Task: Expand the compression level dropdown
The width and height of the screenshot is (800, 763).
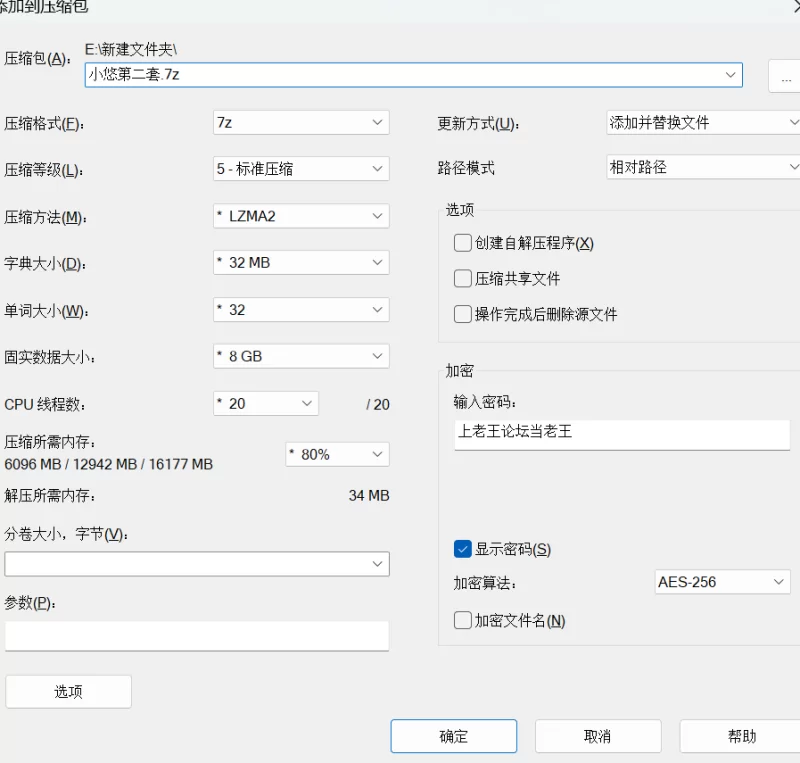Action: [301, 169]
